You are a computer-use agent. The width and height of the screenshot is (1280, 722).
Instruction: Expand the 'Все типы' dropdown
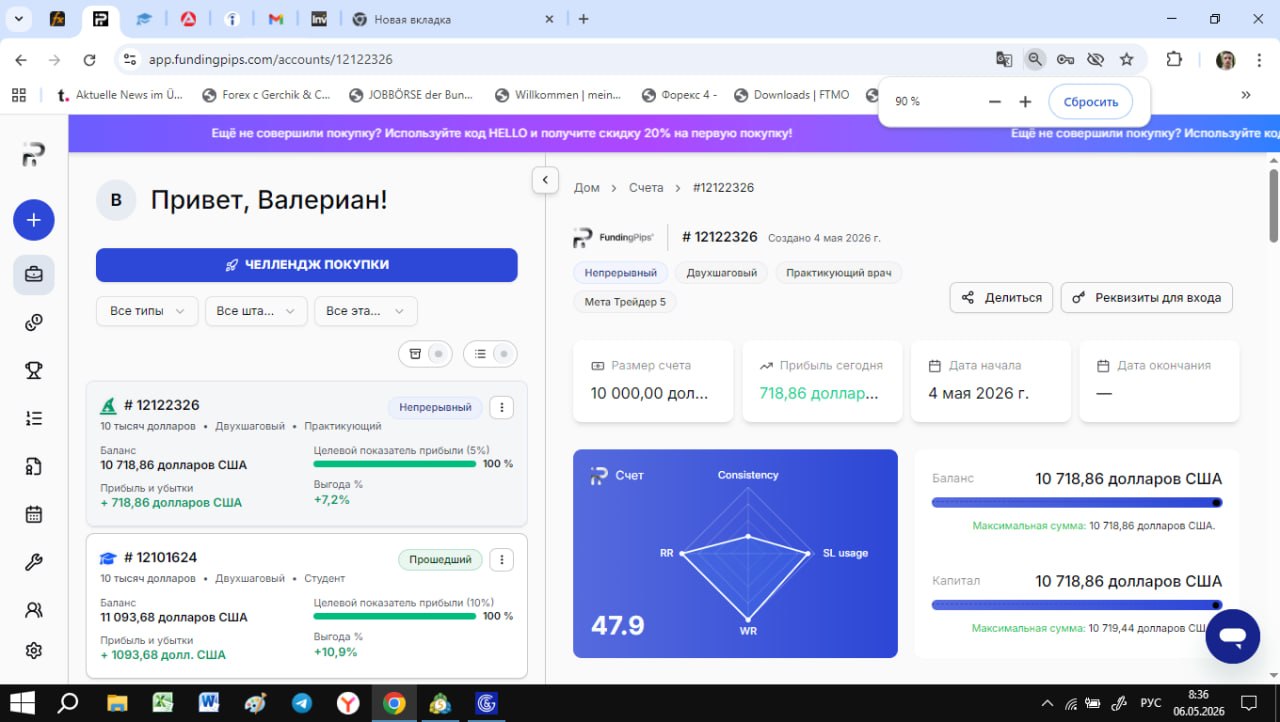pyautogui.click(x=147, y=311)
